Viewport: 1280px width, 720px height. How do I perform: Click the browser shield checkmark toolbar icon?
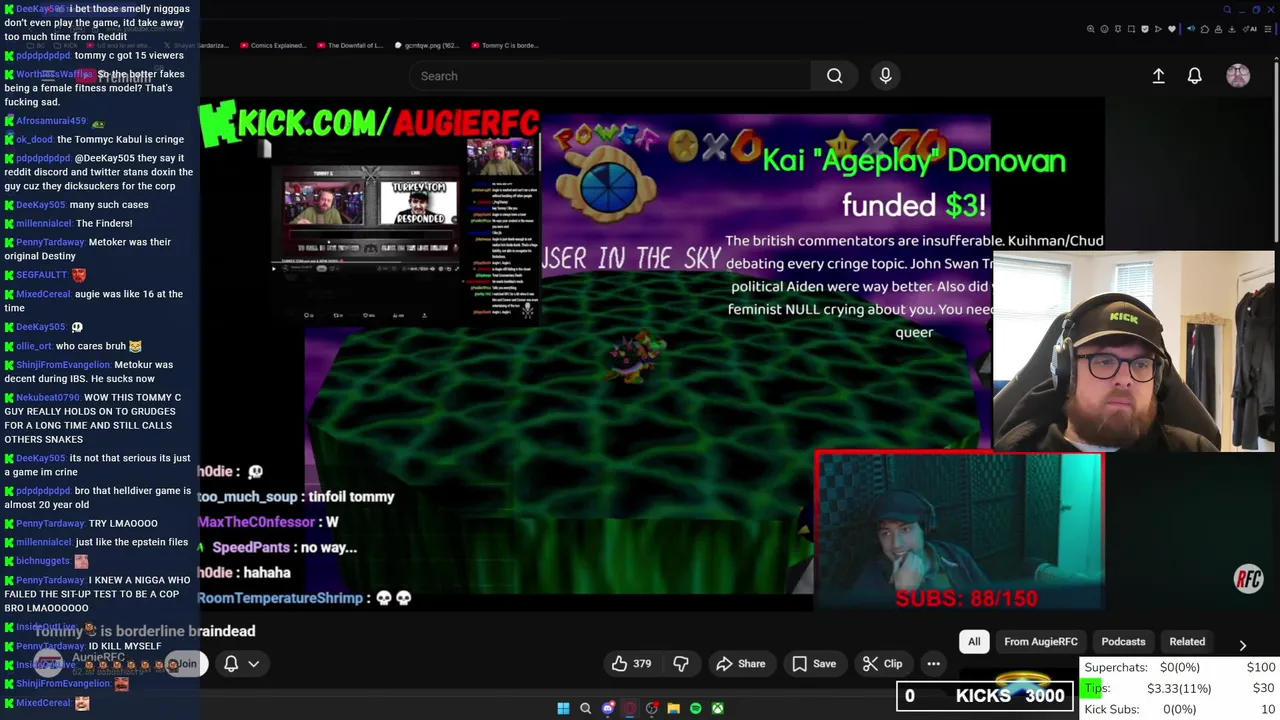[1145, 29]
